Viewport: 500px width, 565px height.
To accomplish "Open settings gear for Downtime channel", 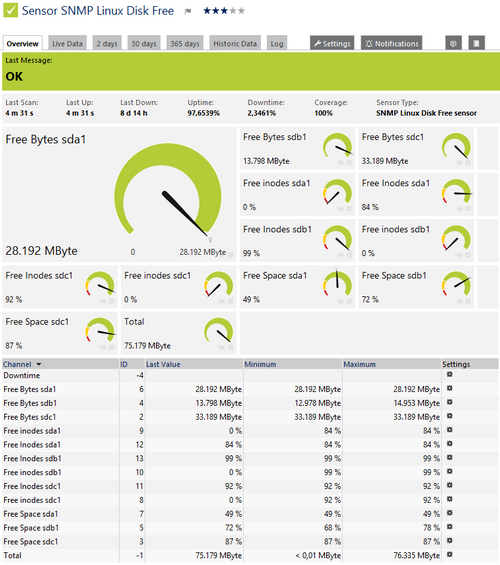I will coord(450,374).
